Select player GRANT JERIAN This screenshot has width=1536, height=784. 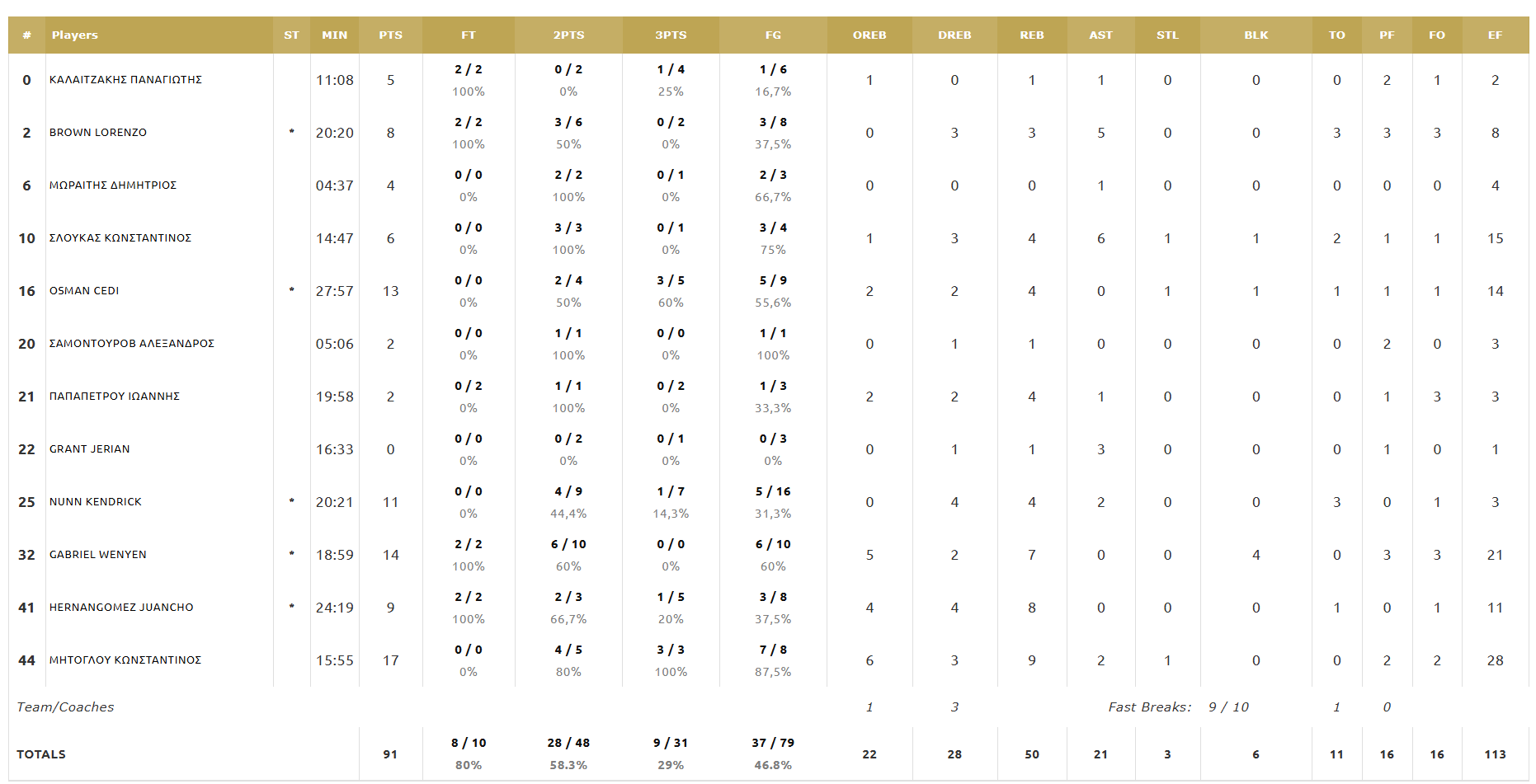90,449
